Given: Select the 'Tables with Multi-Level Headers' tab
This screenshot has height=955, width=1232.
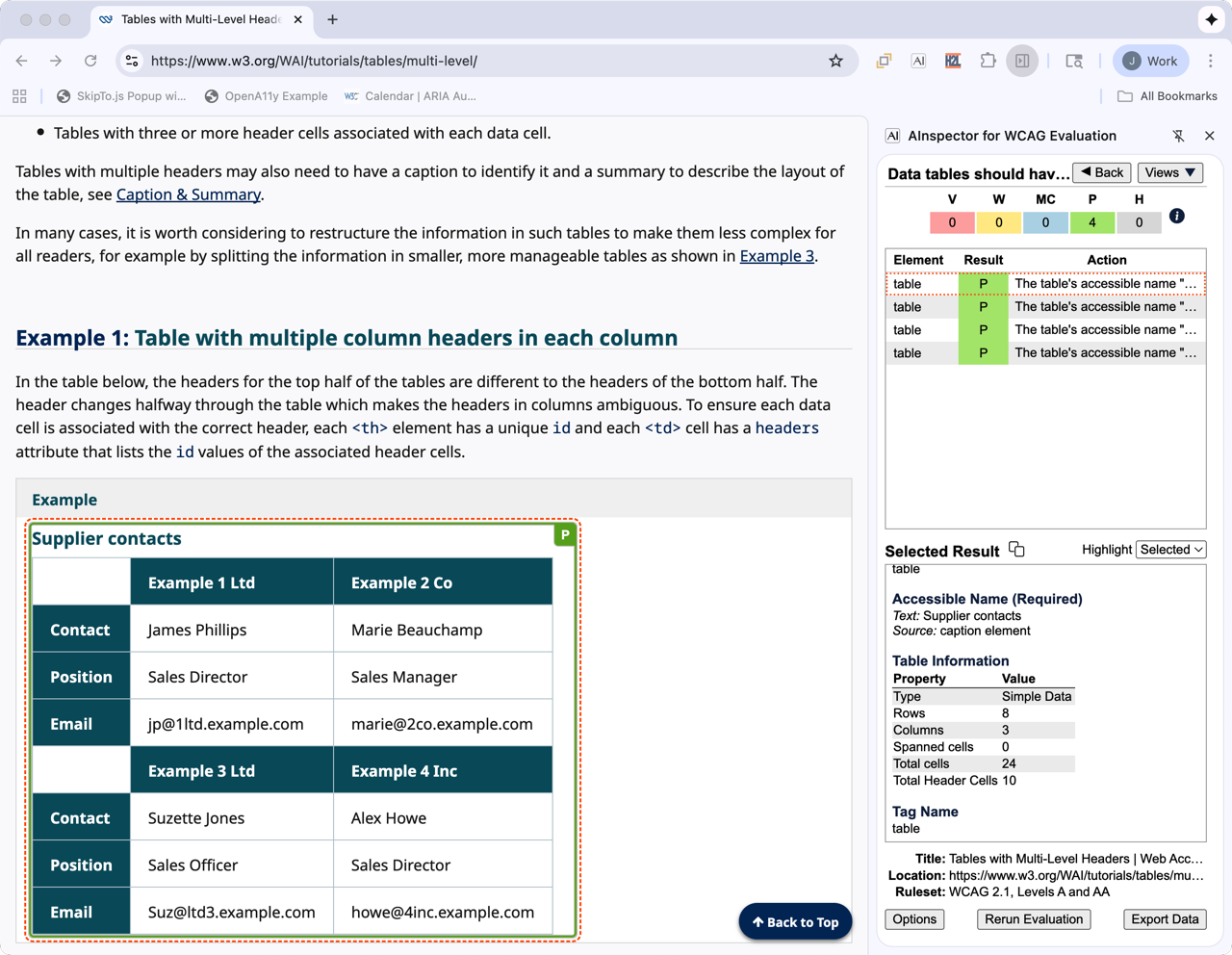Looking at the screenshot, I should [x=200, y=19].
